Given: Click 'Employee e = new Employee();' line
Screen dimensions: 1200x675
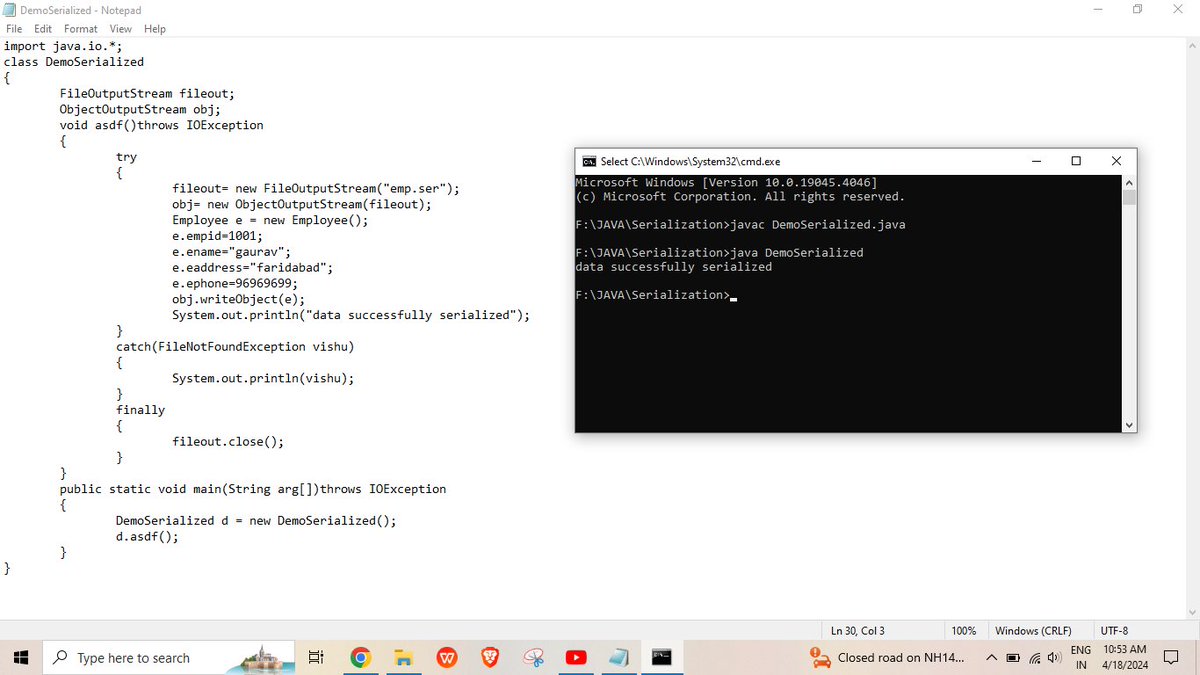Looking at the screenshot, I should pyautogui.click(x=270, y=220).
